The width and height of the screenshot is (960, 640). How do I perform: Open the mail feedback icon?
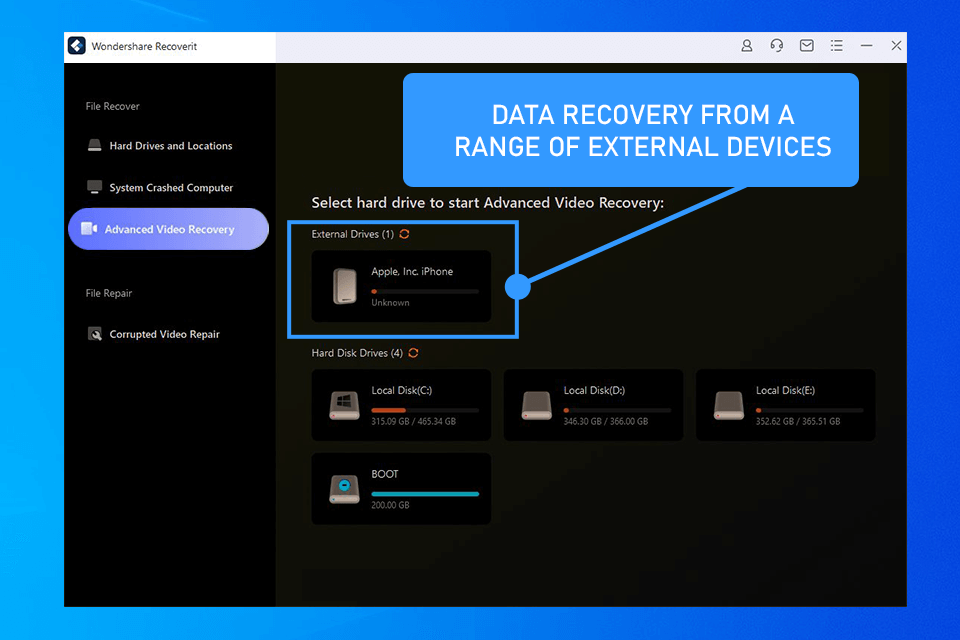click(806, 46)
